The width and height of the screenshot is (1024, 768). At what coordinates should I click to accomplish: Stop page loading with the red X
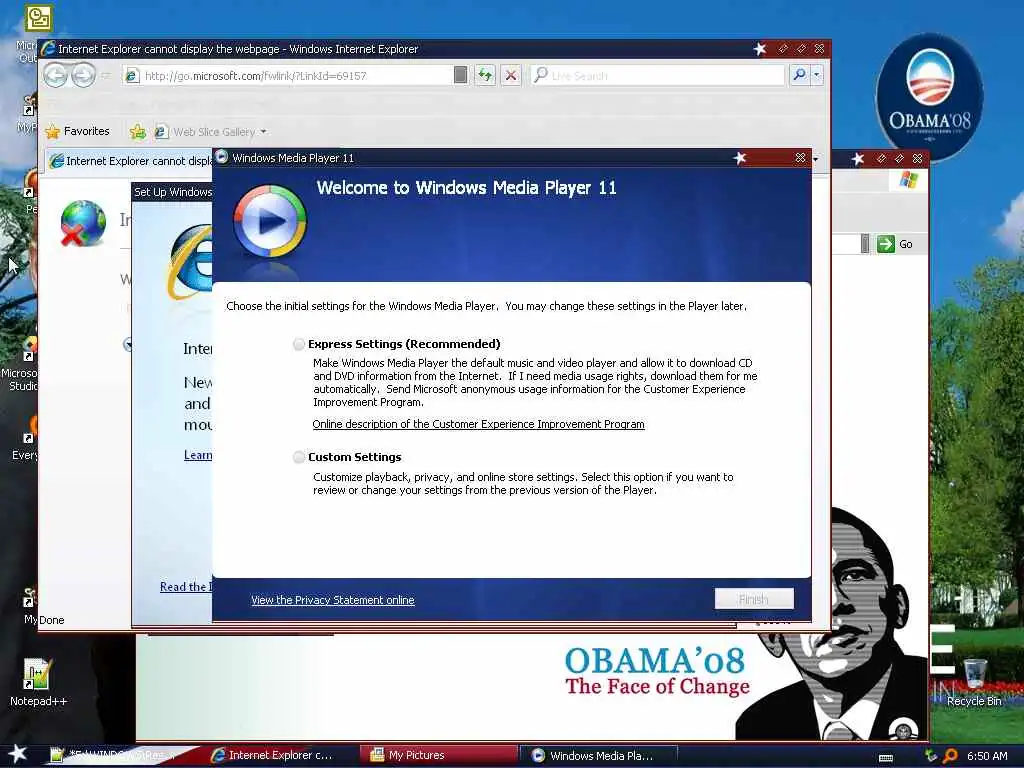(511, 75)
